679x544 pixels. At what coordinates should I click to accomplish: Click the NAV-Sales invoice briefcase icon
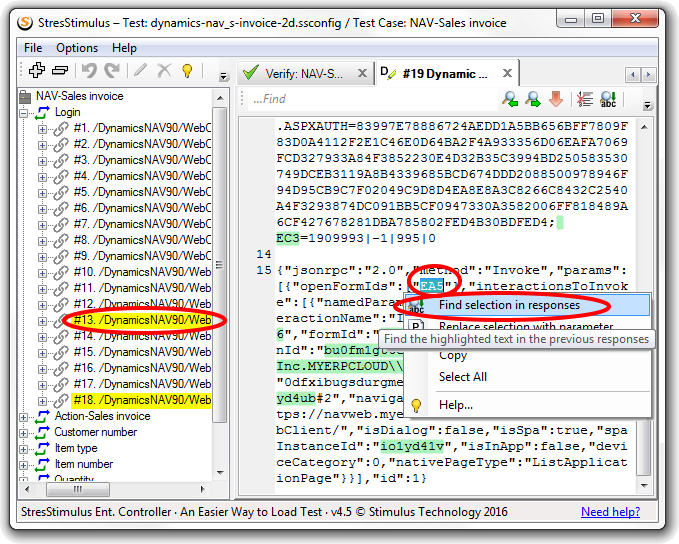pos(25,96)
